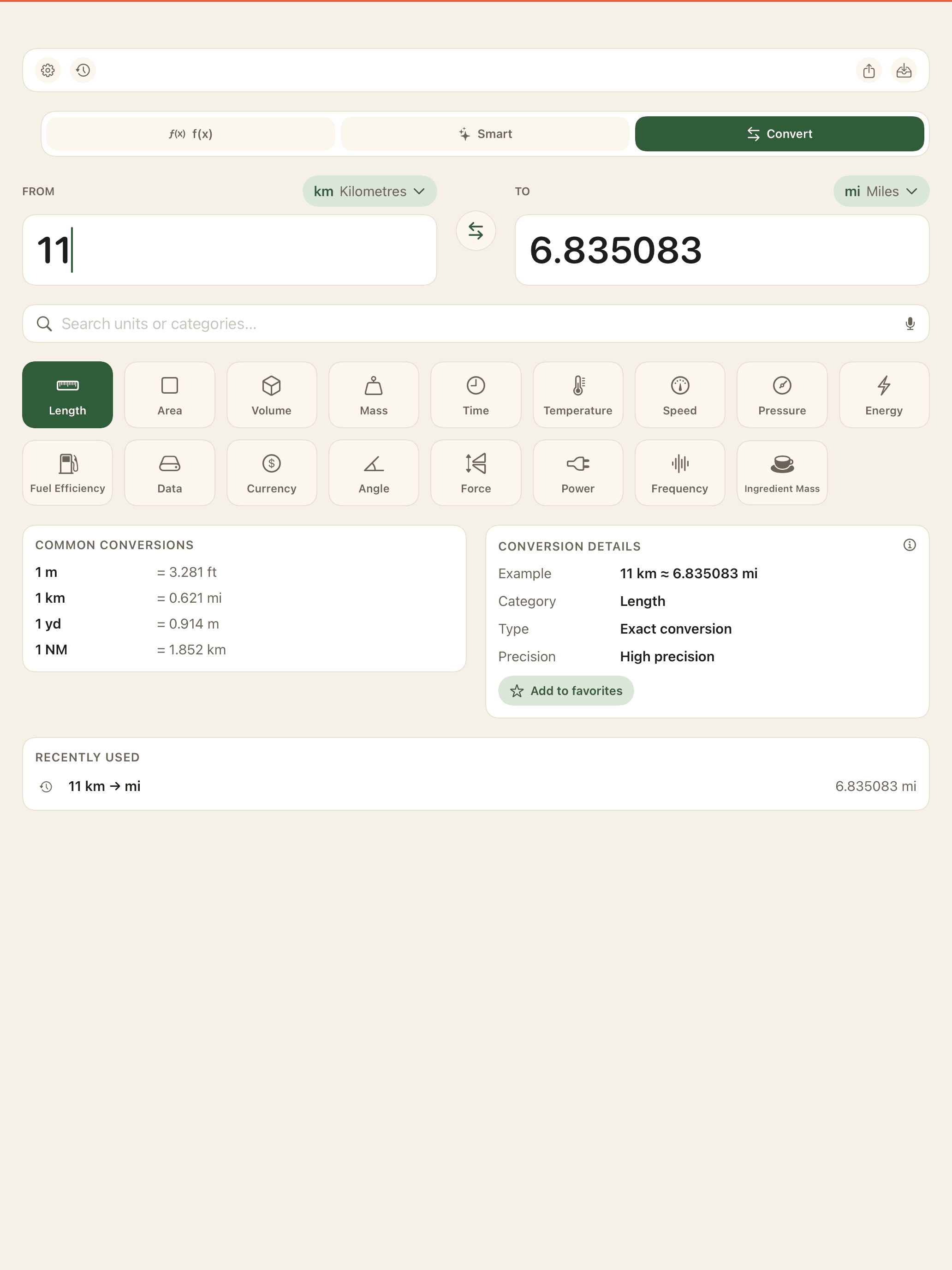
Task: Switch to the f(x) tab
Action: 190,134
